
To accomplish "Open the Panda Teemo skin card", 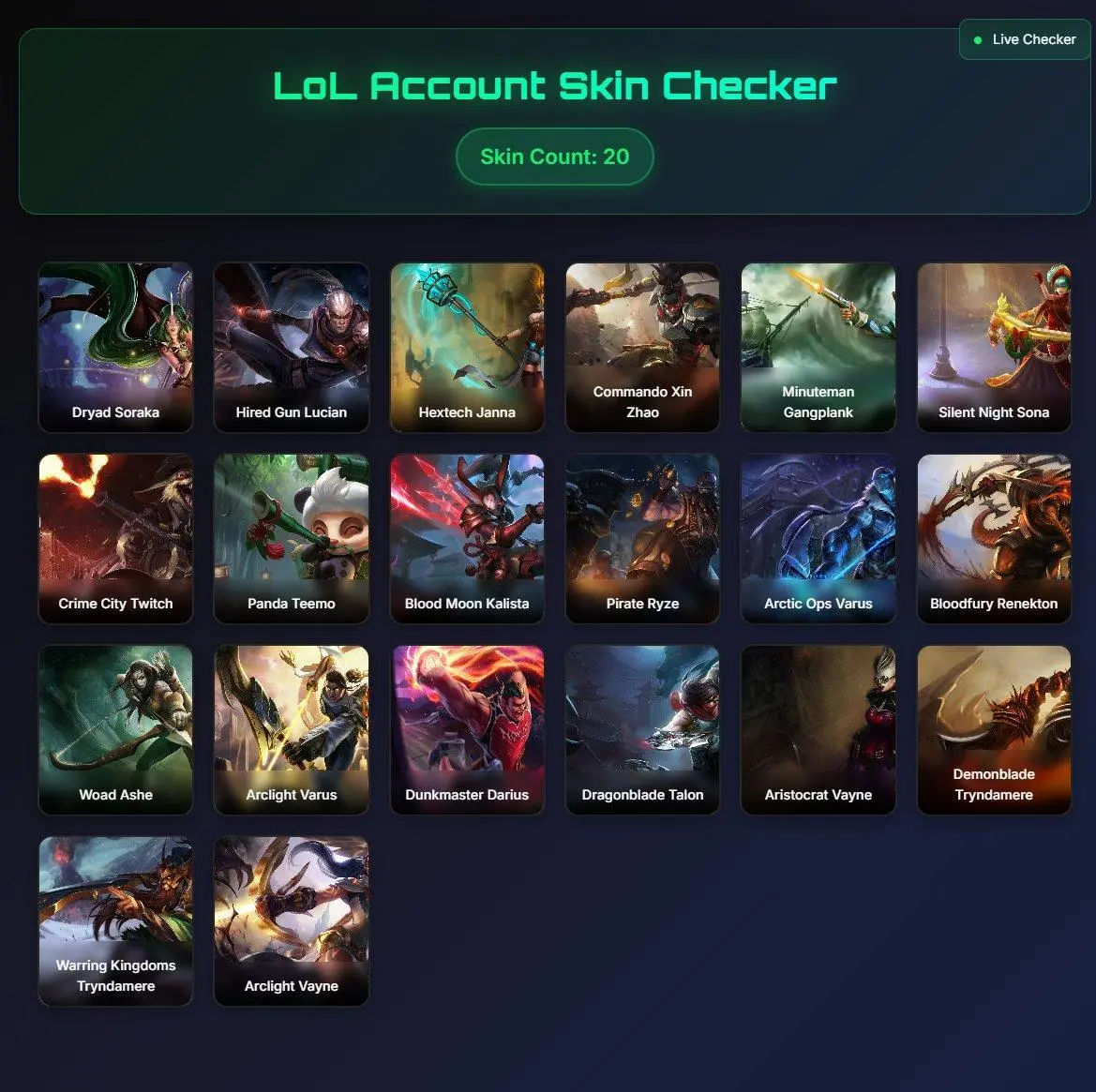I will 292,539.
